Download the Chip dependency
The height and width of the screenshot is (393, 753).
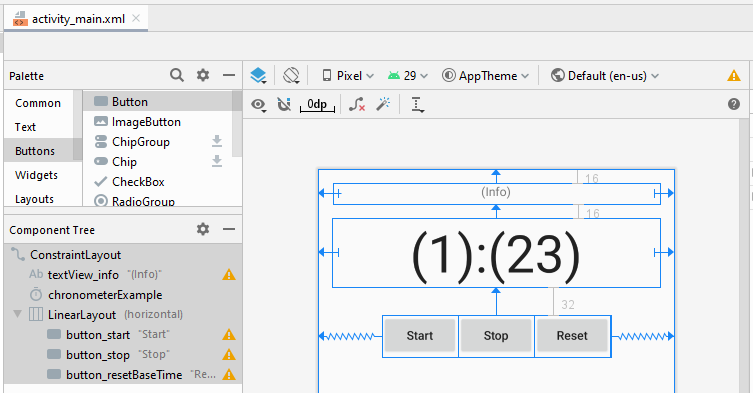pyautogui.click(x=217, y=161)
